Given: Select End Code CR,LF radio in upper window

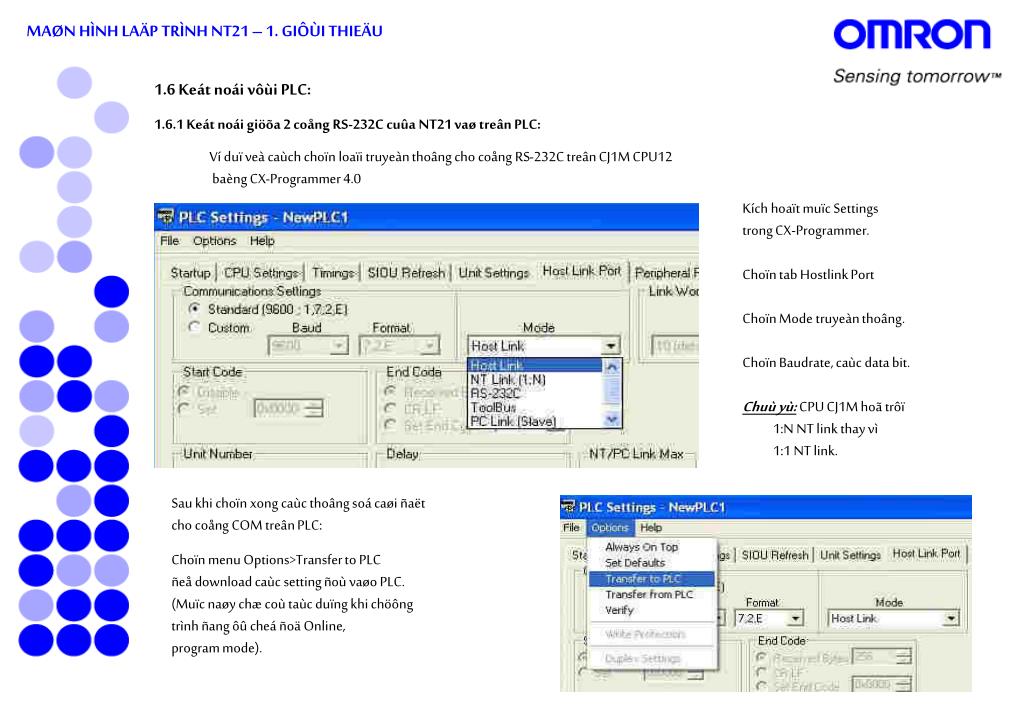Looking at the screenshot, I should pos(390,408).
